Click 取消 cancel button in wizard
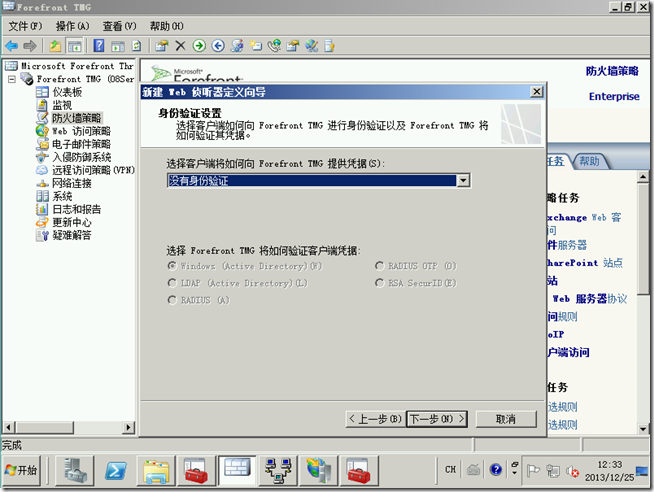This screenshot has width=654, height=492. (x=506, y=419)
